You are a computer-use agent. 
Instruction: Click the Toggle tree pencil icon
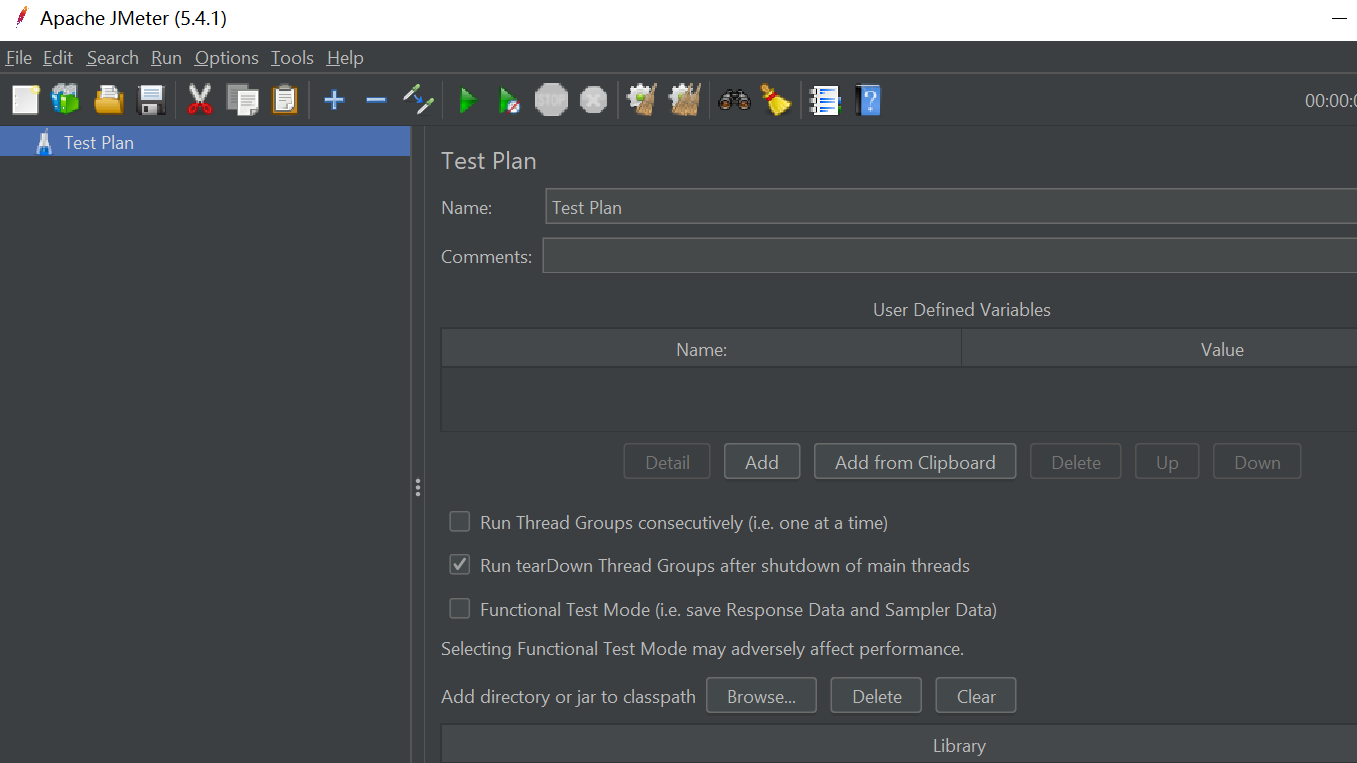(x=417, y=100)
